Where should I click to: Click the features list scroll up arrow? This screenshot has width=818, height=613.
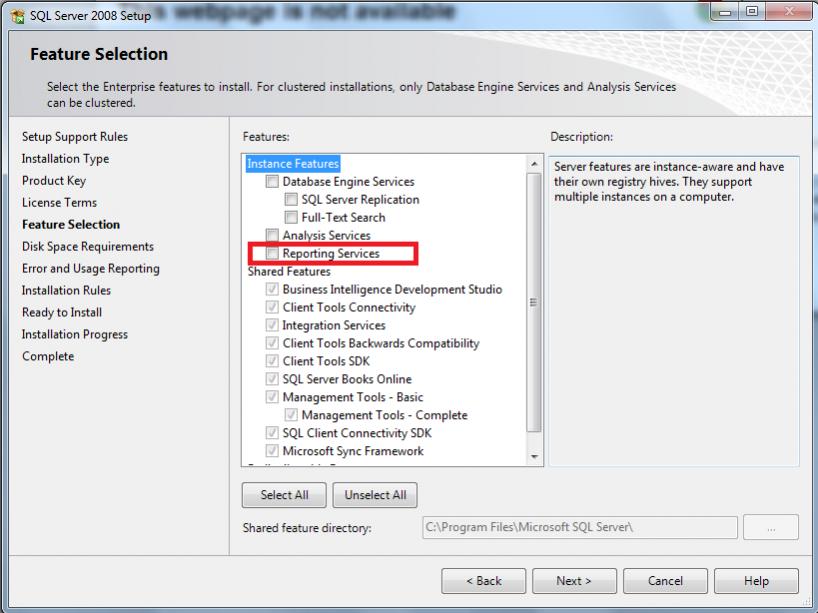(x=534, y=164)
